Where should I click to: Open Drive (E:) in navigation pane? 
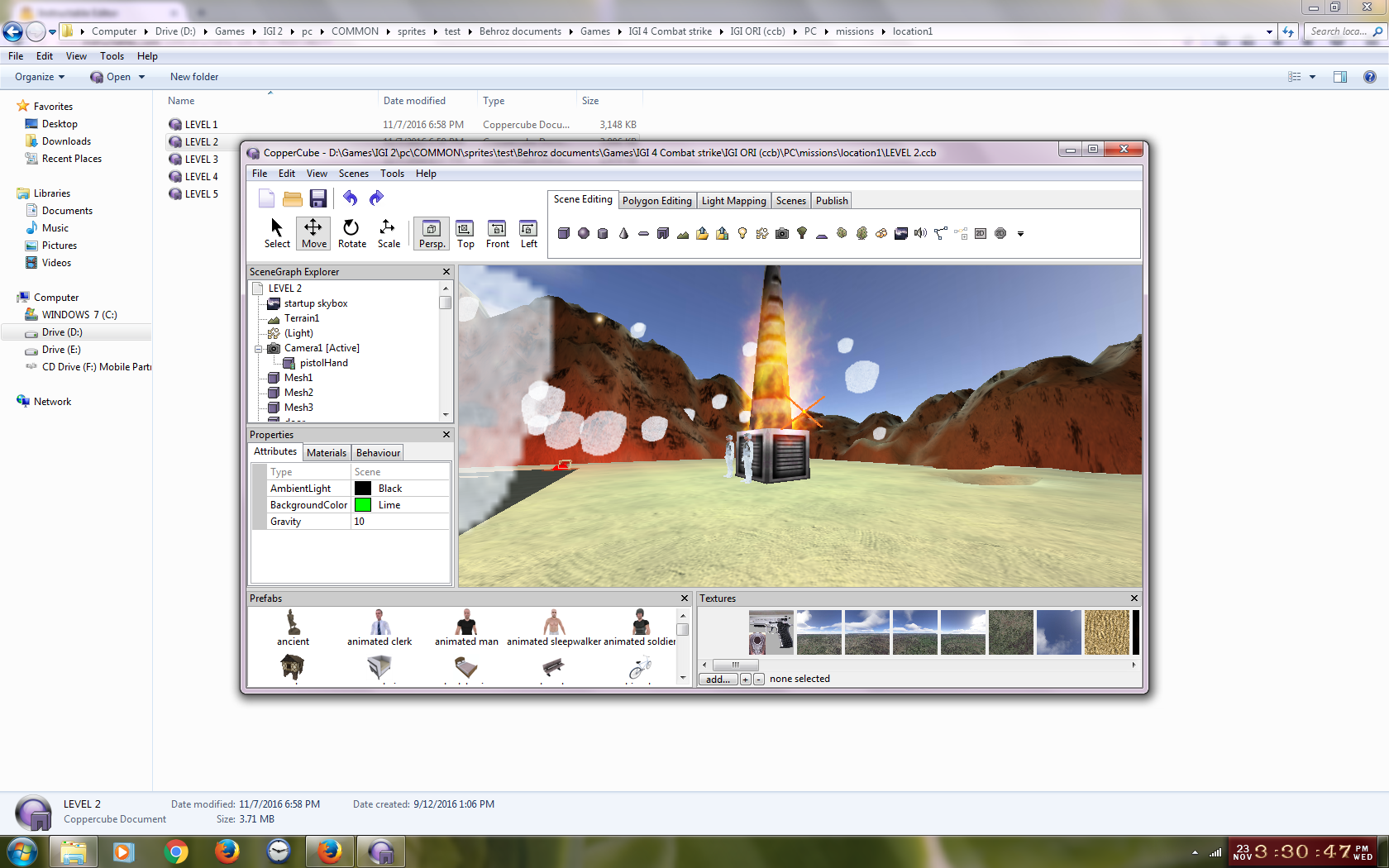[61, 350]
